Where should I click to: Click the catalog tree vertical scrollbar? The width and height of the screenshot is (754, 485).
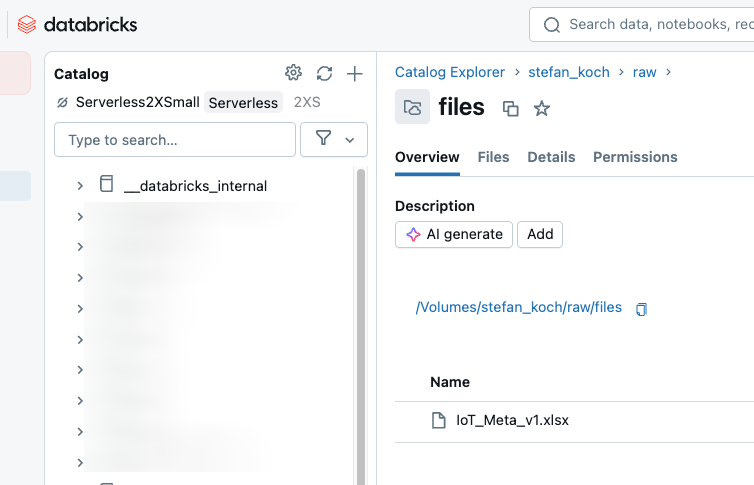360,320
